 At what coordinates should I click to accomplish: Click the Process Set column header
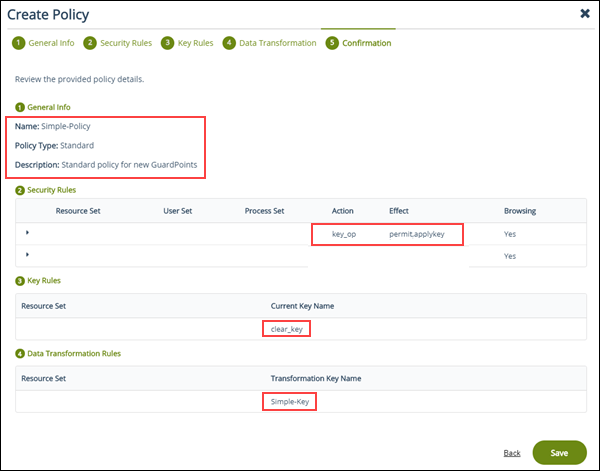tap(264, 211)
